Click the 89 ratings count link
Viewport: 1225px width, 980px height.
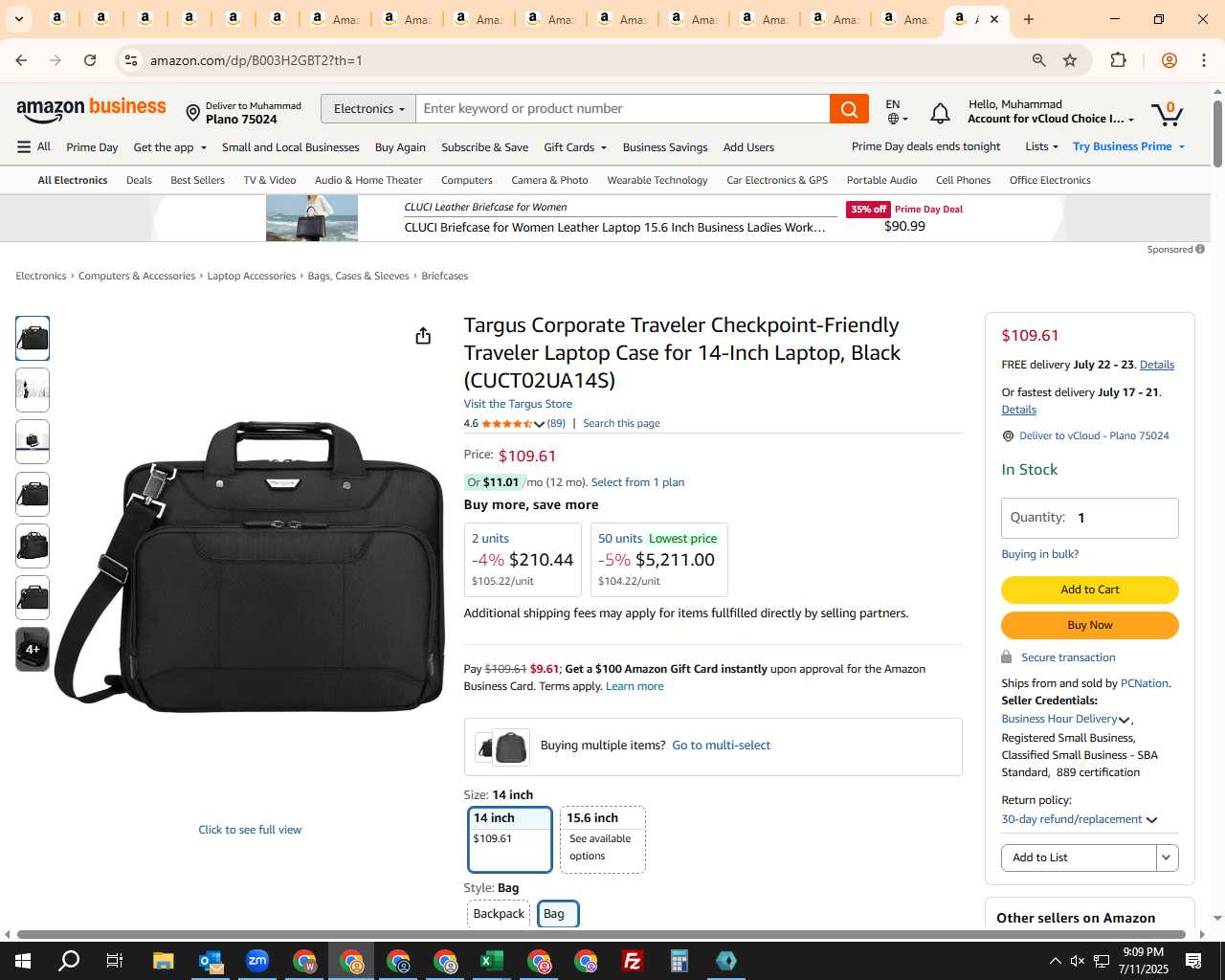point(556,423)
